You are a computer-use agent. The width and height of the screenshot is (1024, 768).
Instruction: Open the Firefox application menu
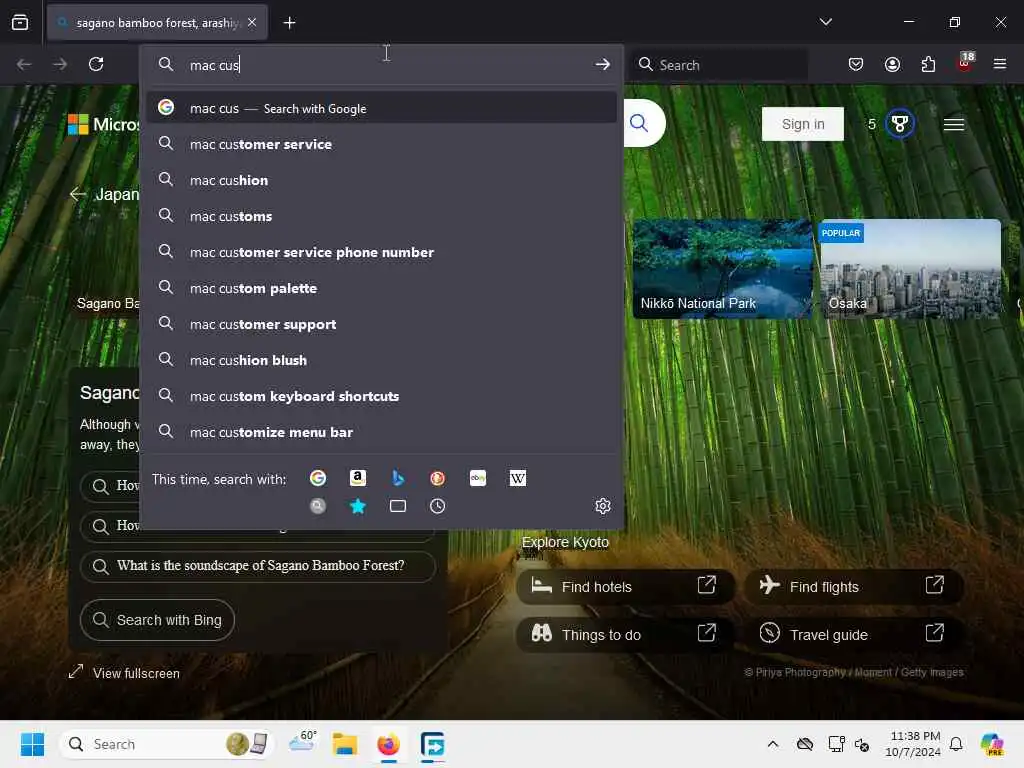coord(1000,64)
